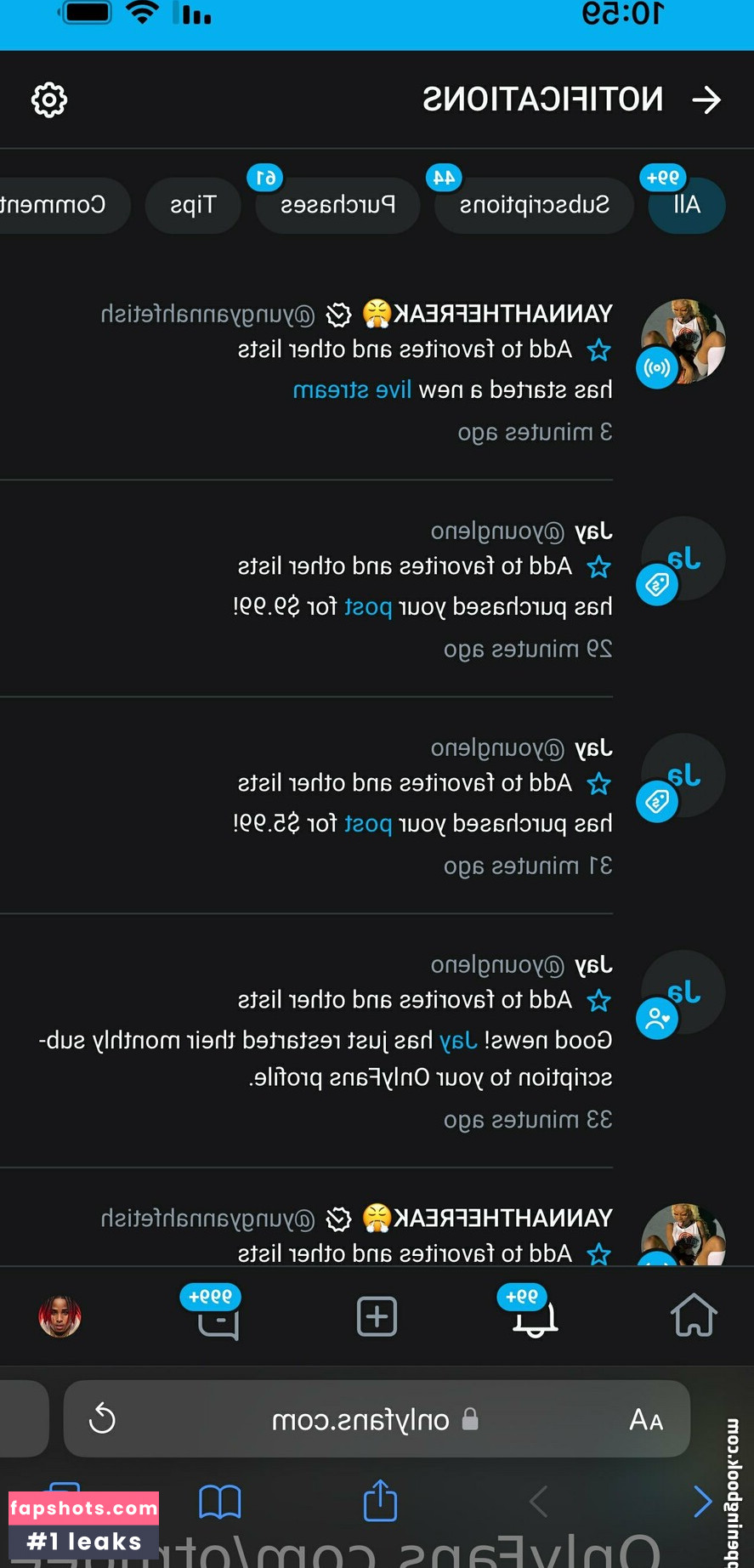The image size is (754, 1568).
Task: Open notification settings gear
Action: [49, 100]
